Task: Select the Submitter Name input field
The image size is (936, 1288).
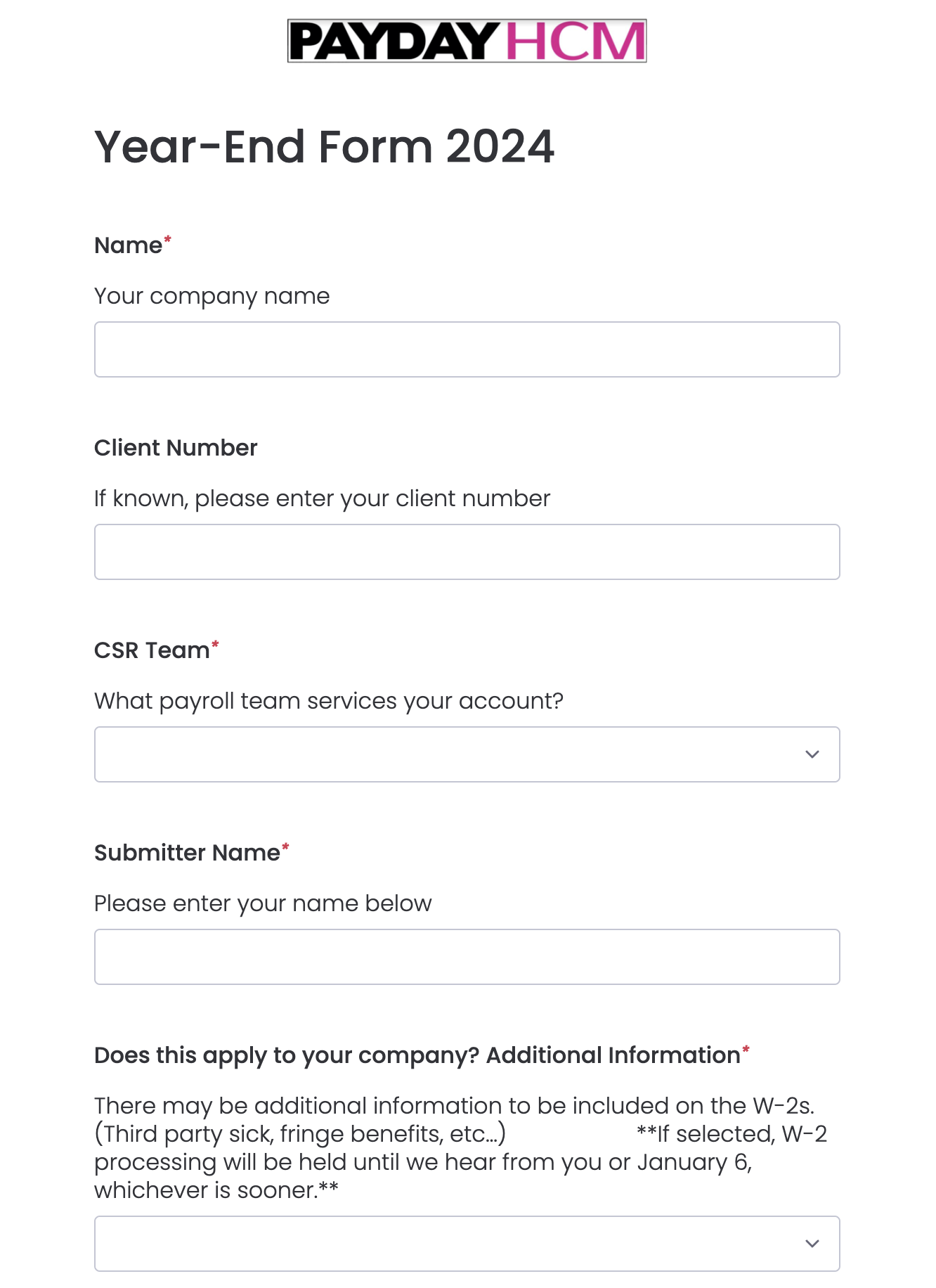Action: (467, 957)
